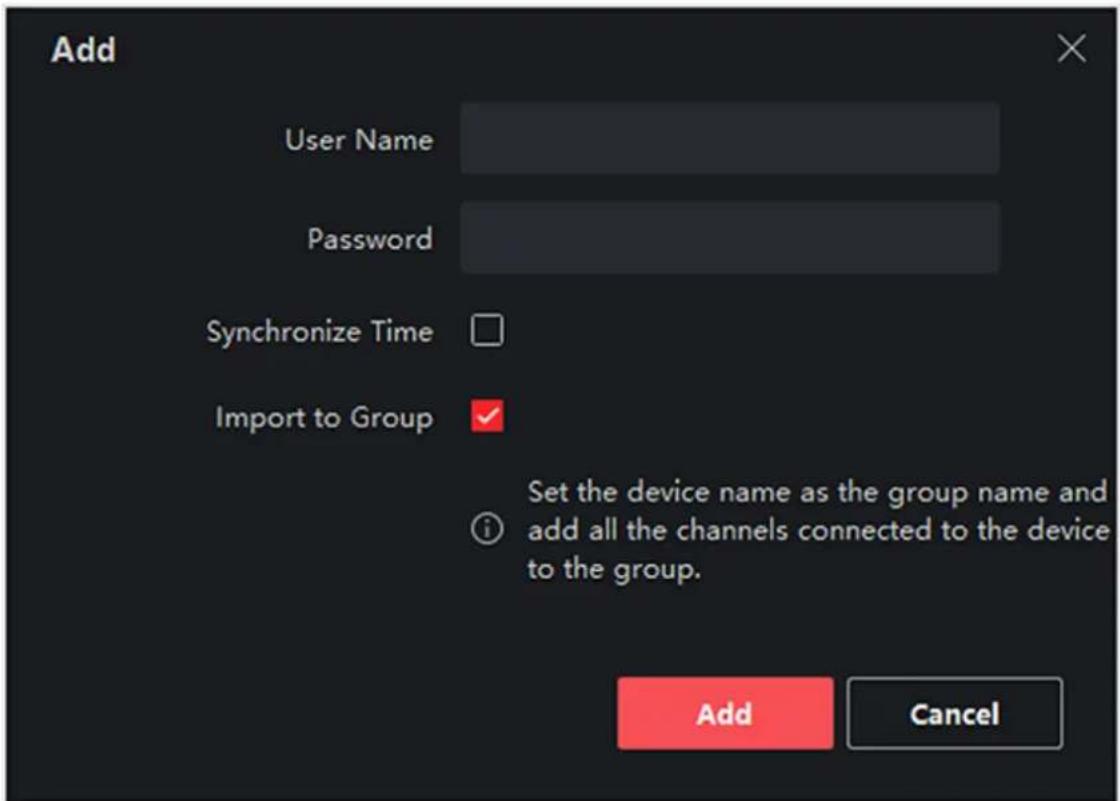Click the red Add button
Image resolution: width=1120 pixels, height=801 pixels.
click(x=725, y=713)
